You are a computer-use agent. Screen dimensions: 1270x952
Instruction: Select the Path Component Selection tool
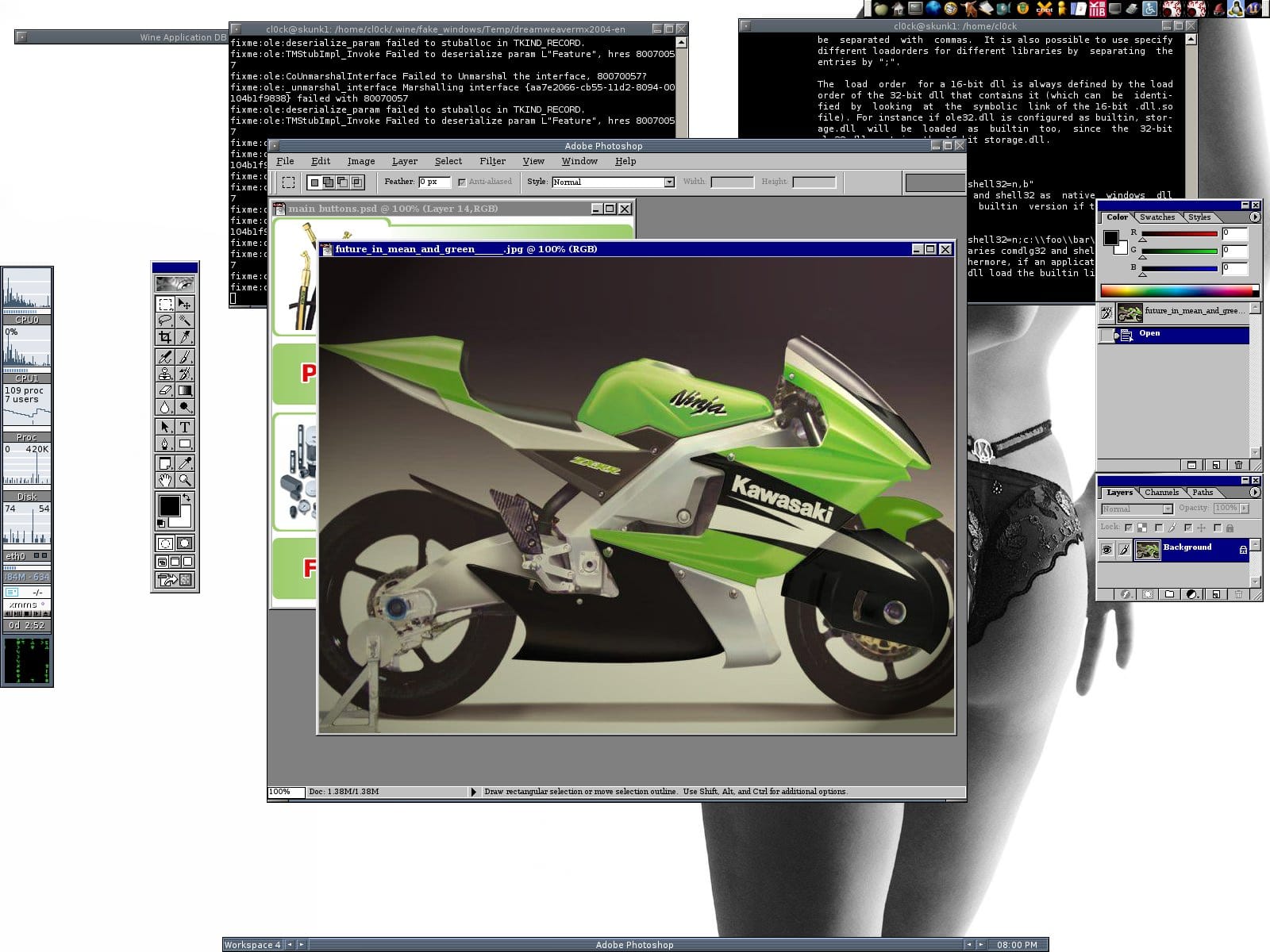tap(165, 427)
